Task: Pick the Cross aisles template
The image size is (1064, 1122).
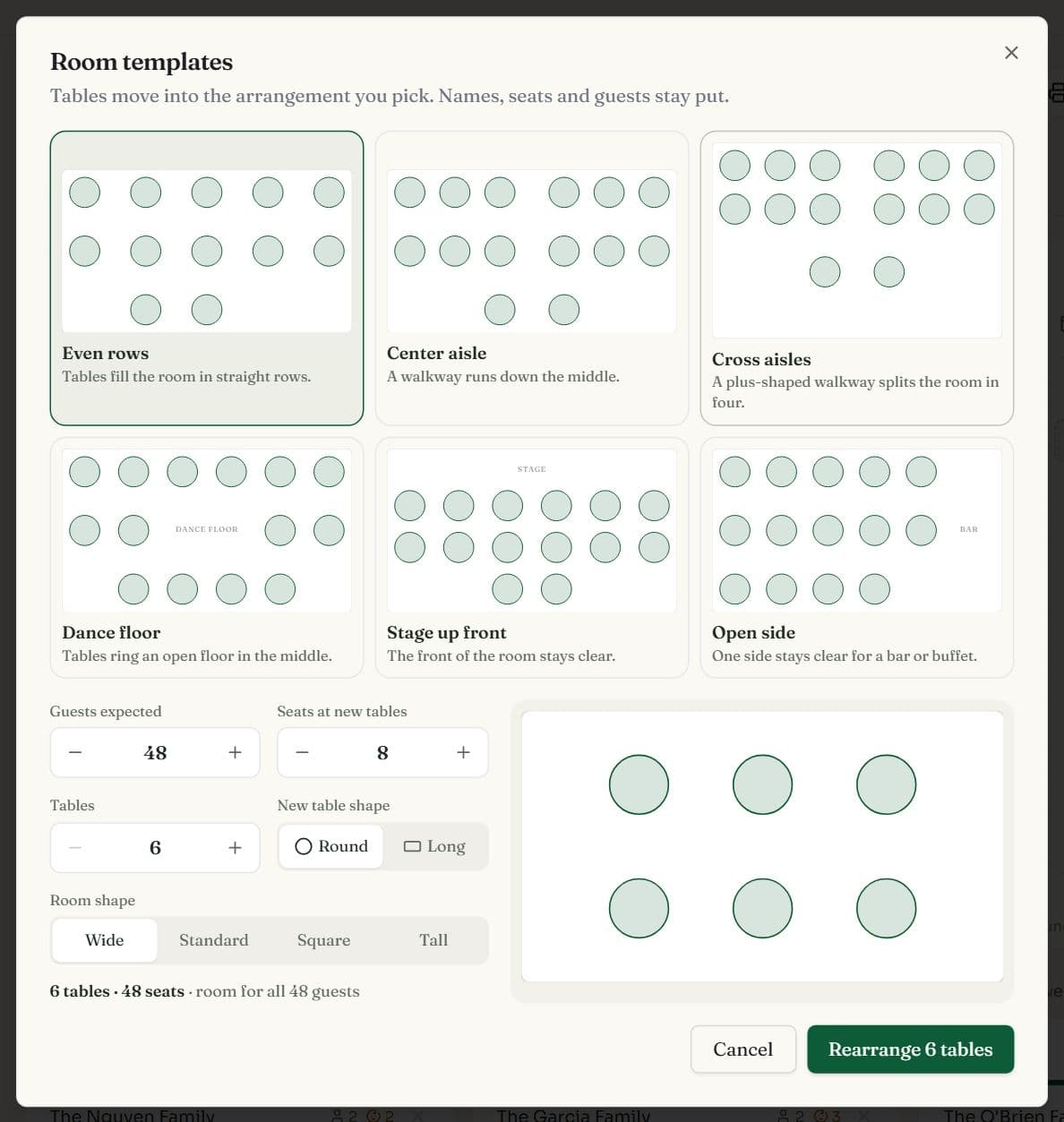Action: point(857,278)
